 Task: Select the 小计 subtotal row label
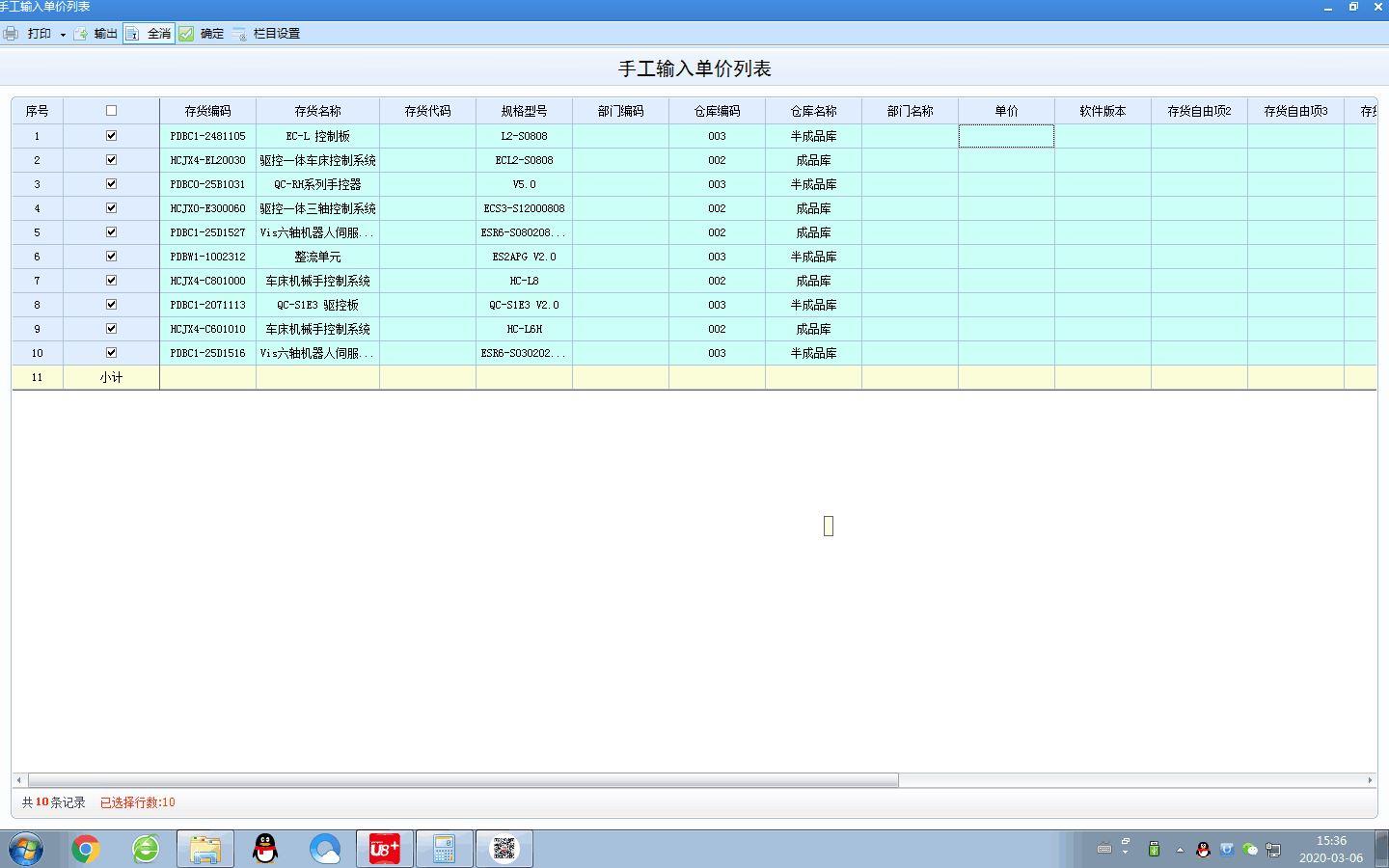click(x=111, y=377)
